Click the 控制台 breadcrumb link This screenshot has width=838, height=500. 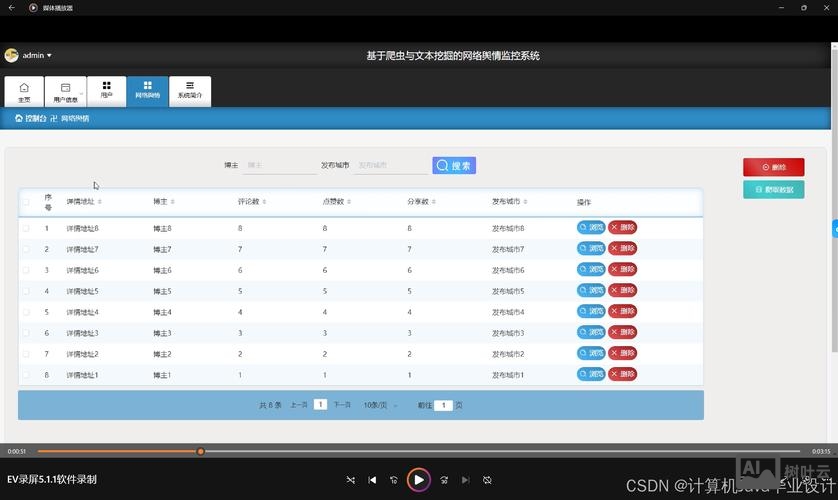[31, 118]
